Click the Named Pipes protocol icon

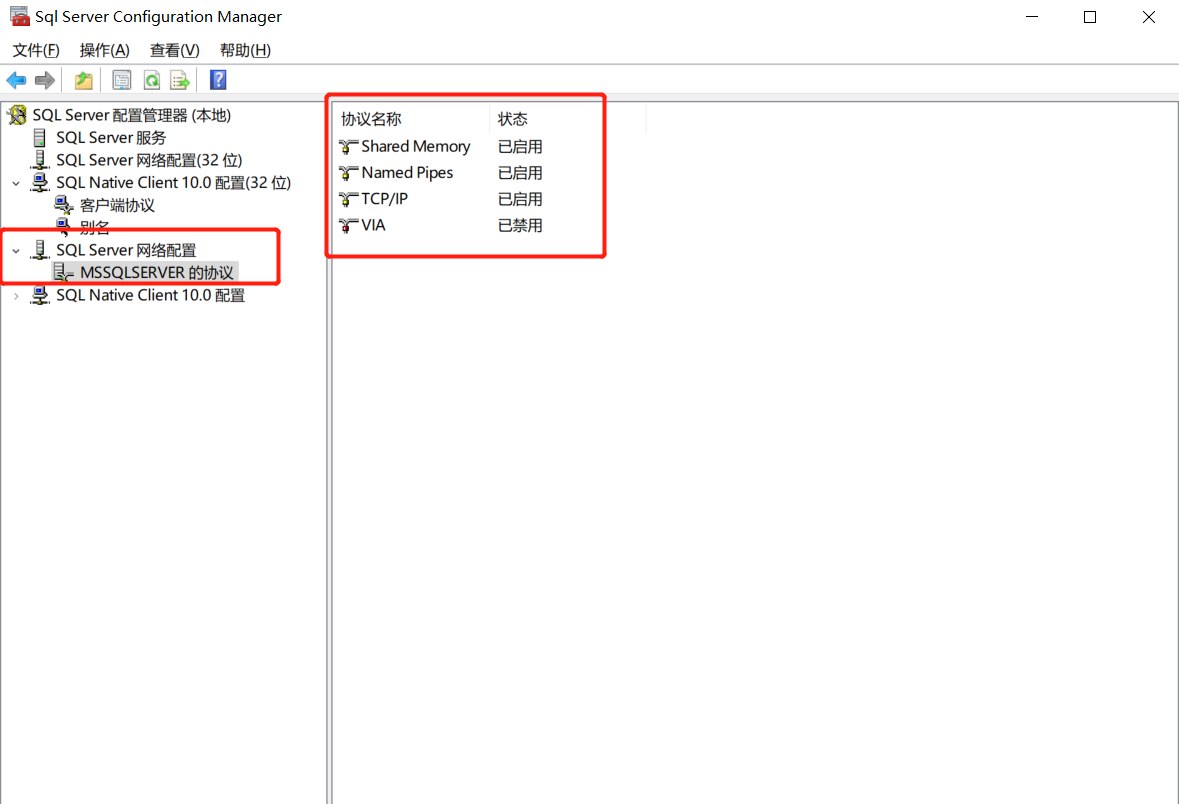point(348,173)
